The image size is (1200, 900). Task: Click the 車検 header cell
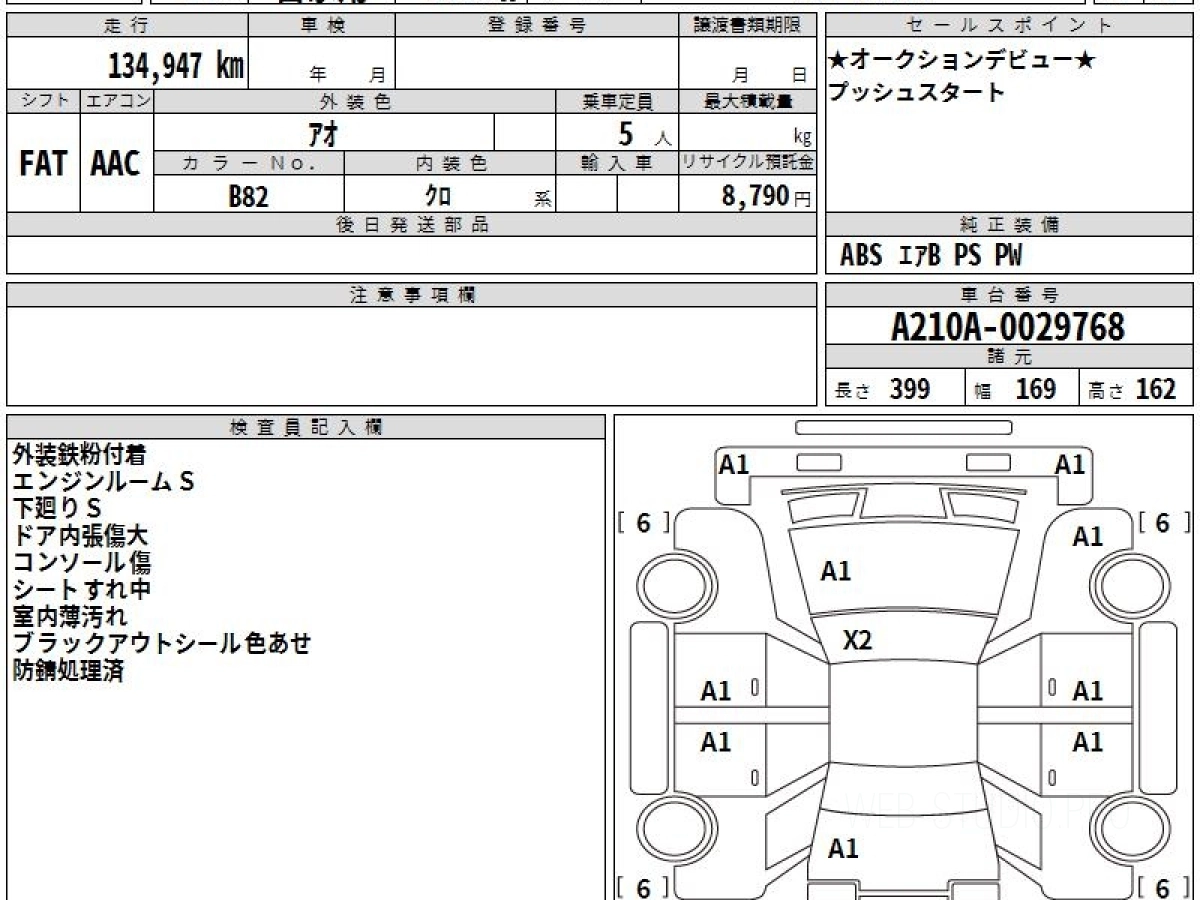click(x=321, y=26)
